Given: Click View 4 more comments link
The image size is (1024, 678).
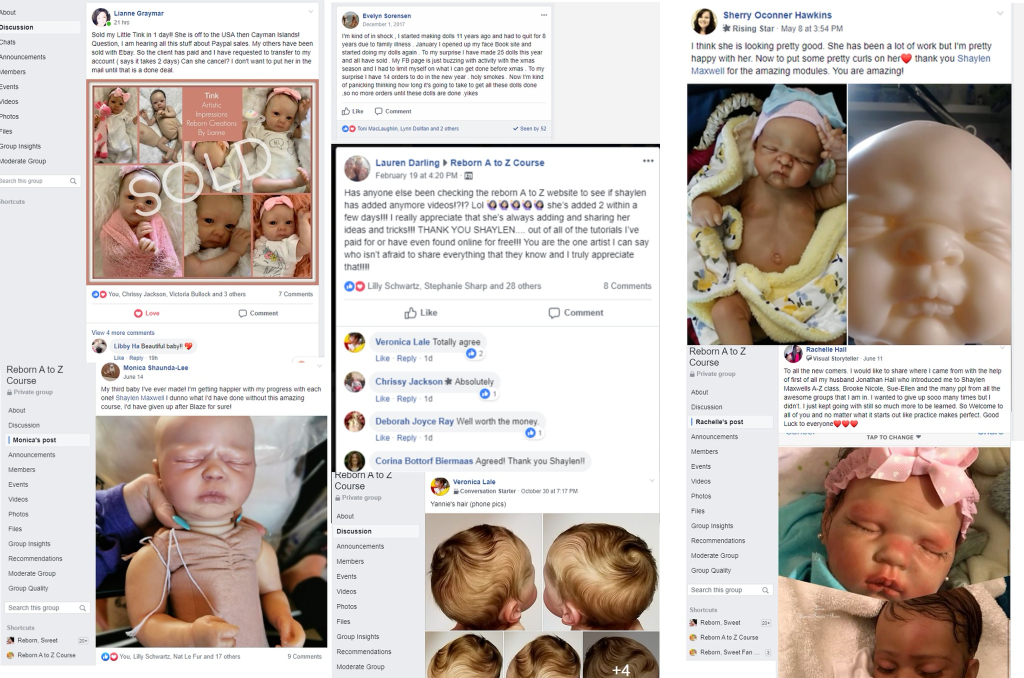Looking at the screenshot, I should (123, 332).
